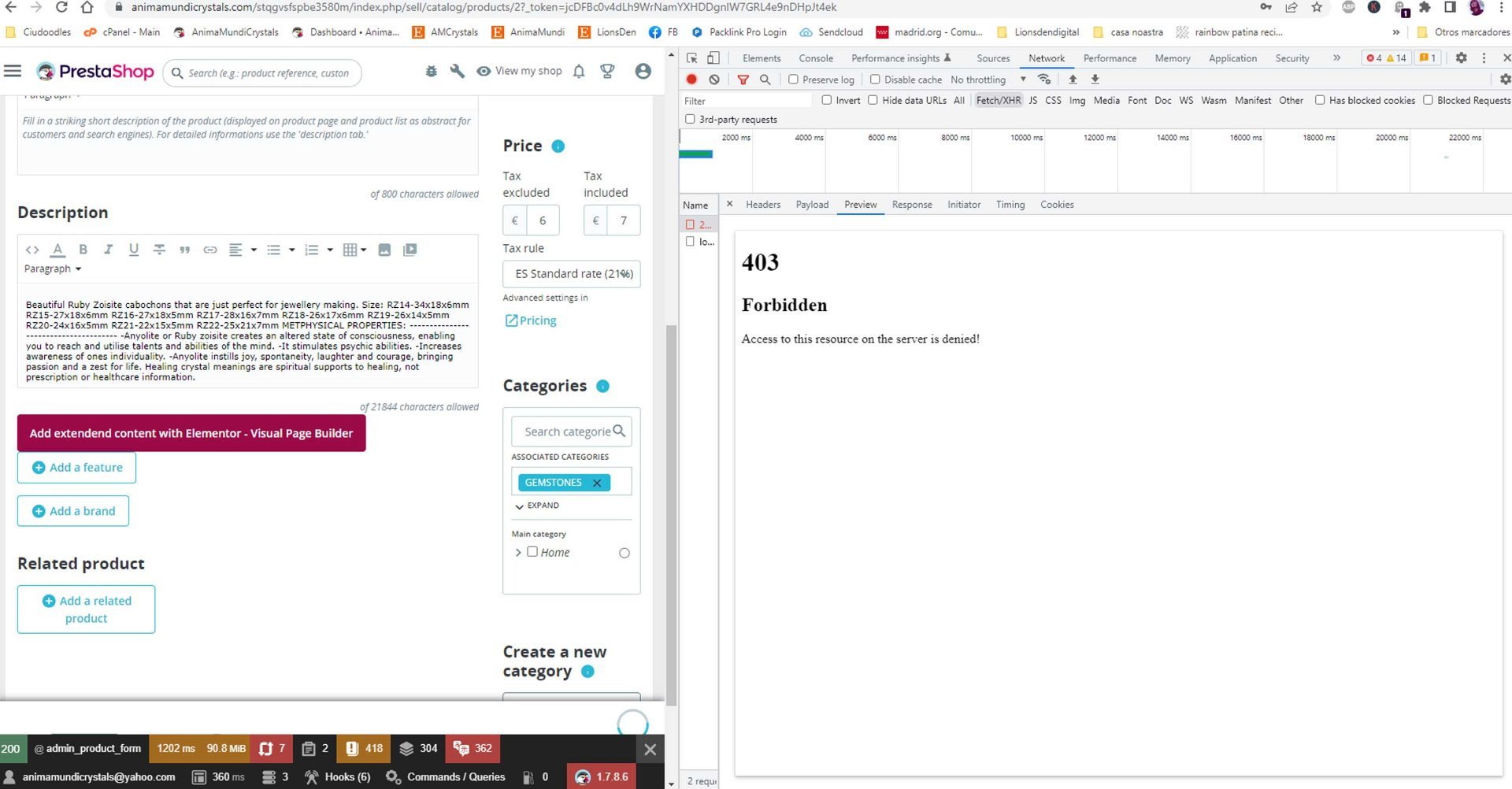Clear the network log
This screenshot has height=789, width=1512.
point(714,79)
